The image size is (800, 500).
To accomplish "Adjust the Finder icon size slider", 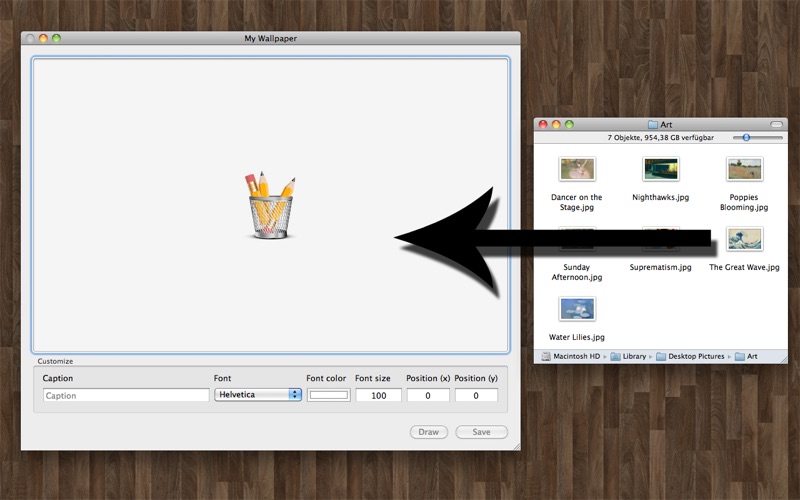I will (x=757, y=138).
